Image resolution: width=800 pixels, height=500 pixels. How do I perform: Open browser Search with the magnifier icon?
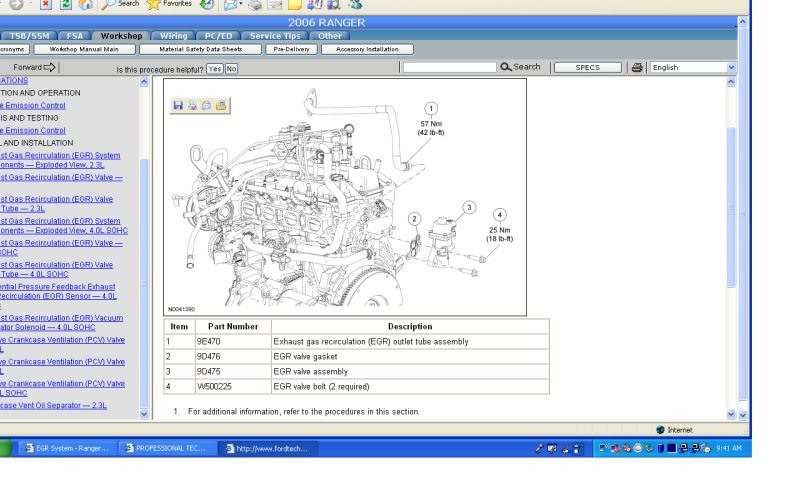point(109,4)
